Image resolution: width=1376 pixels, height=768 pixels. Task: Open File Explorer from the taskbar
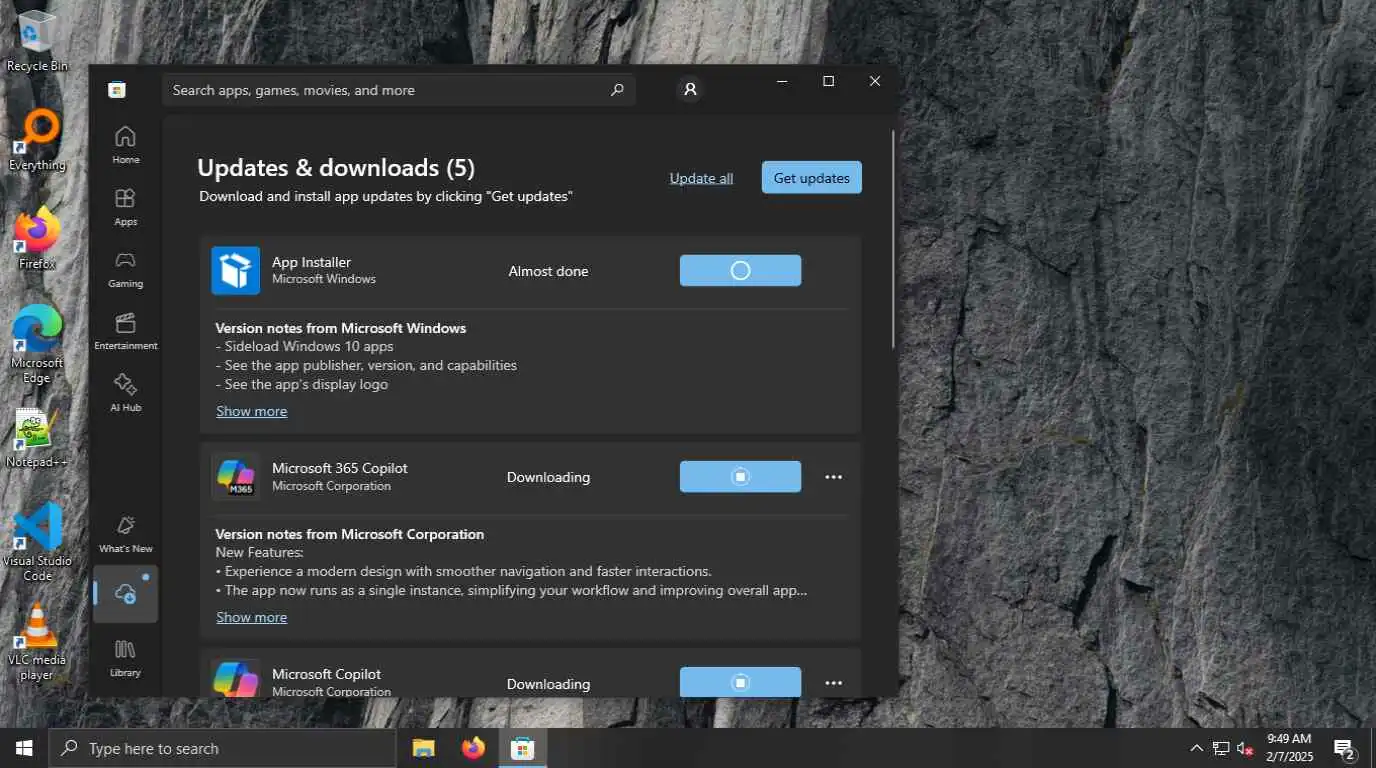pyautogui.click(x=424, y=748)
